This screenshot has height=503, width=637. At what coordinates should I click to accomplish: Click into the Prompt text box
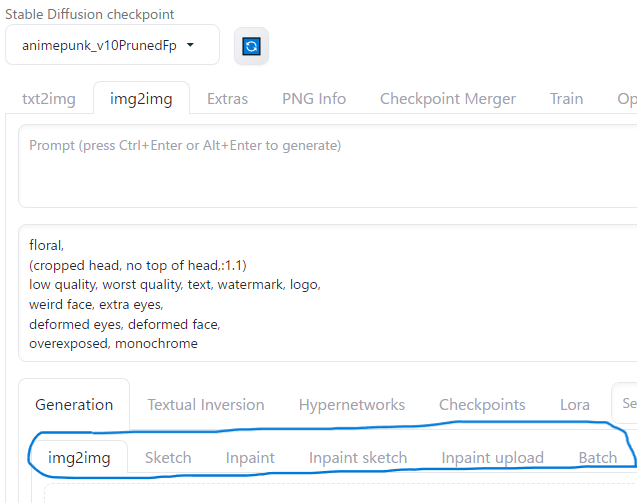pos(327,166)
